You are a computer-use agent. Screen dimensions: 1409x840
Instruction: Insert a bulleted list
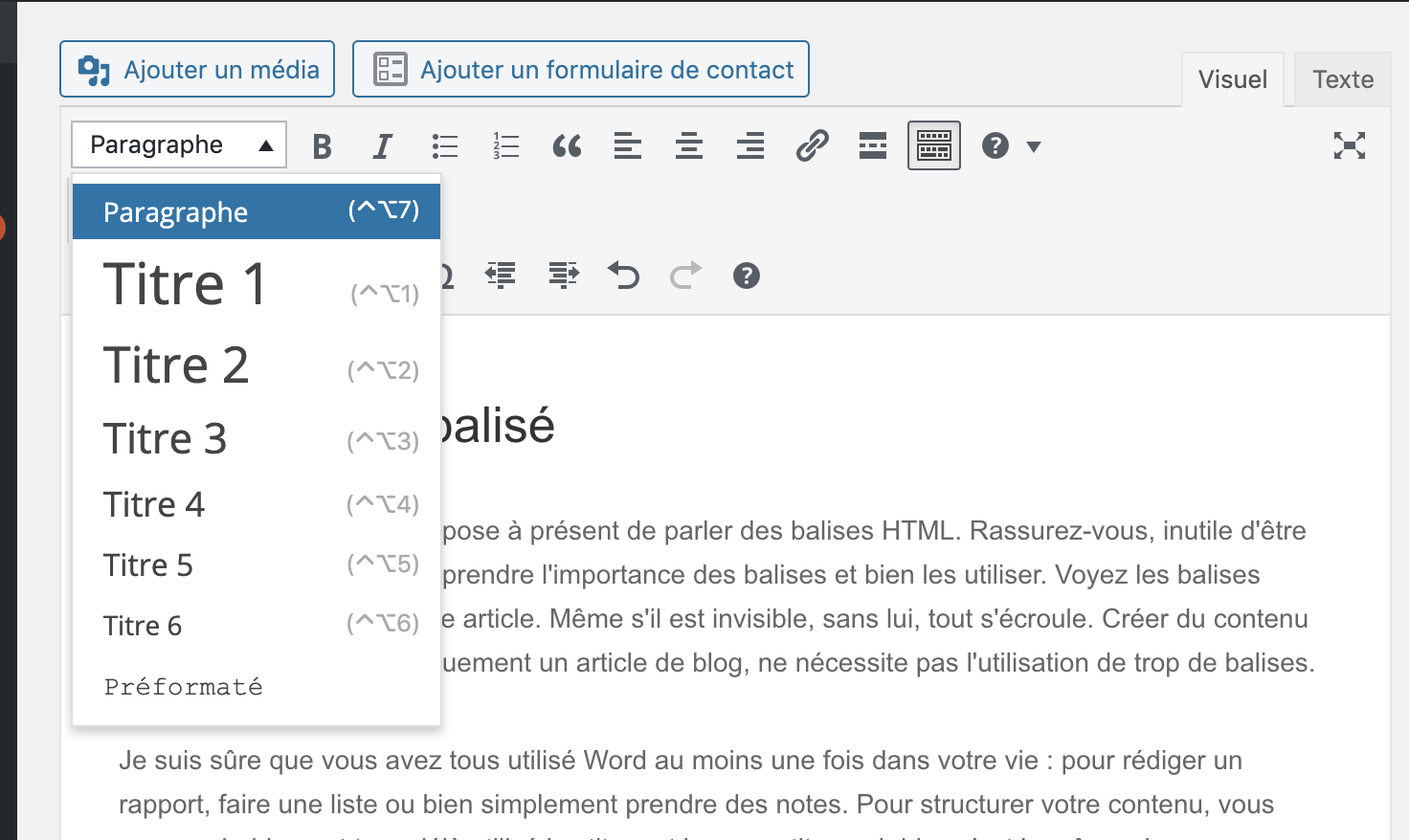pos(444,146)
